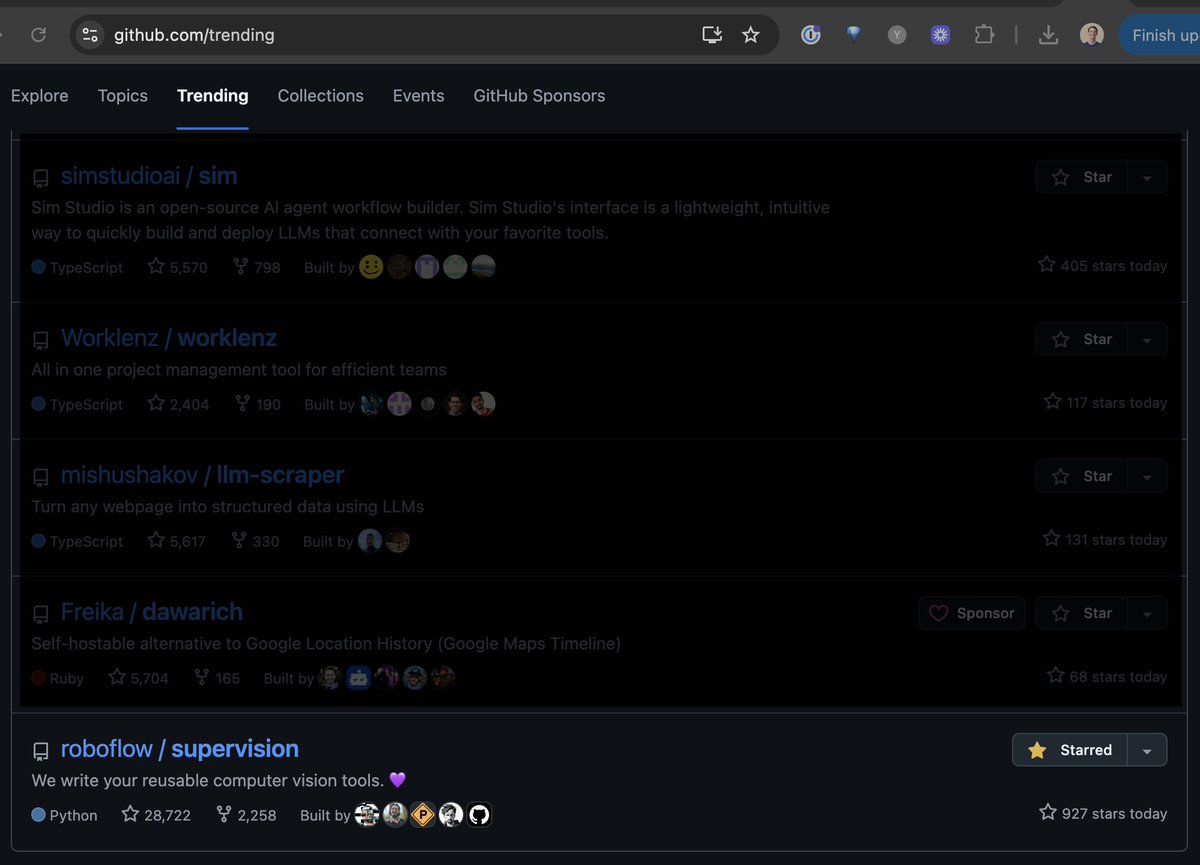Click the repo icon beside simstudioai / sim
This screenshot has width=1200, height=865.
(x=41, y=178)
